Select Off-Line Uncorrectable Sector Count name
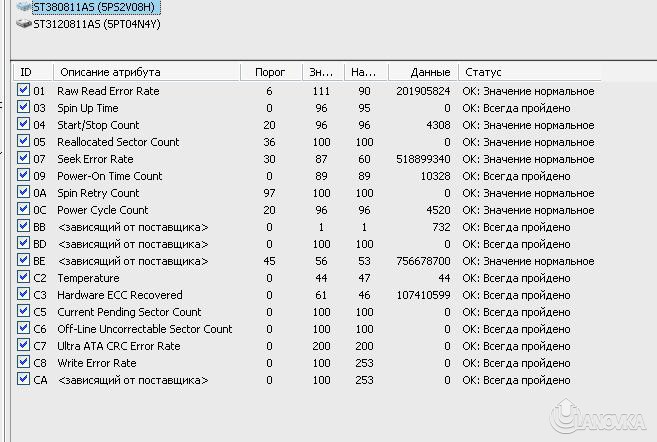The width and height of the screenshot is (657, 442). [x=145, y=329]
